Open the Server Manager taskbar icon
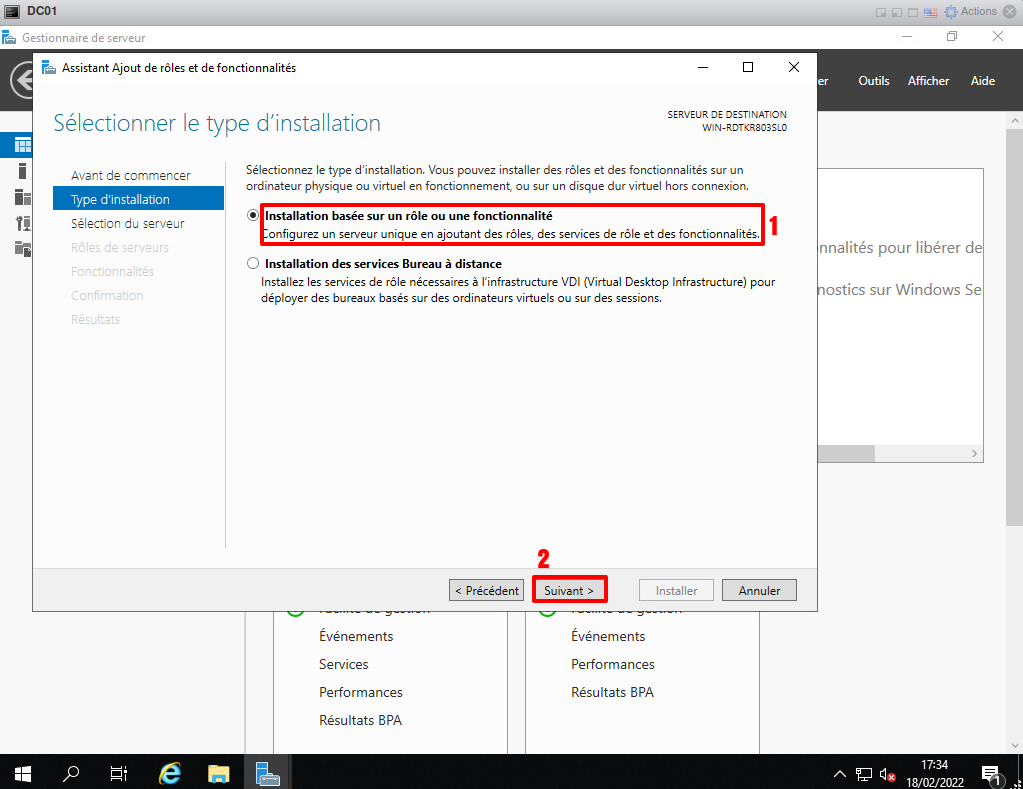 tap(267, 772)
